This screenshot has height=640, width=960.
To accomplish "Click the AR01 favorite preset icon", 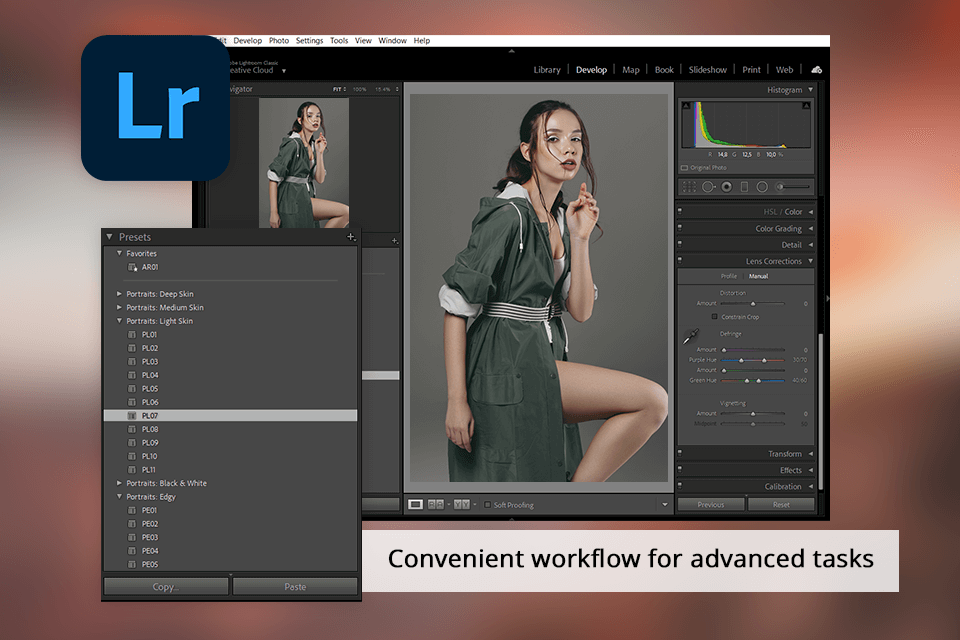I will (x=132, y=267).
